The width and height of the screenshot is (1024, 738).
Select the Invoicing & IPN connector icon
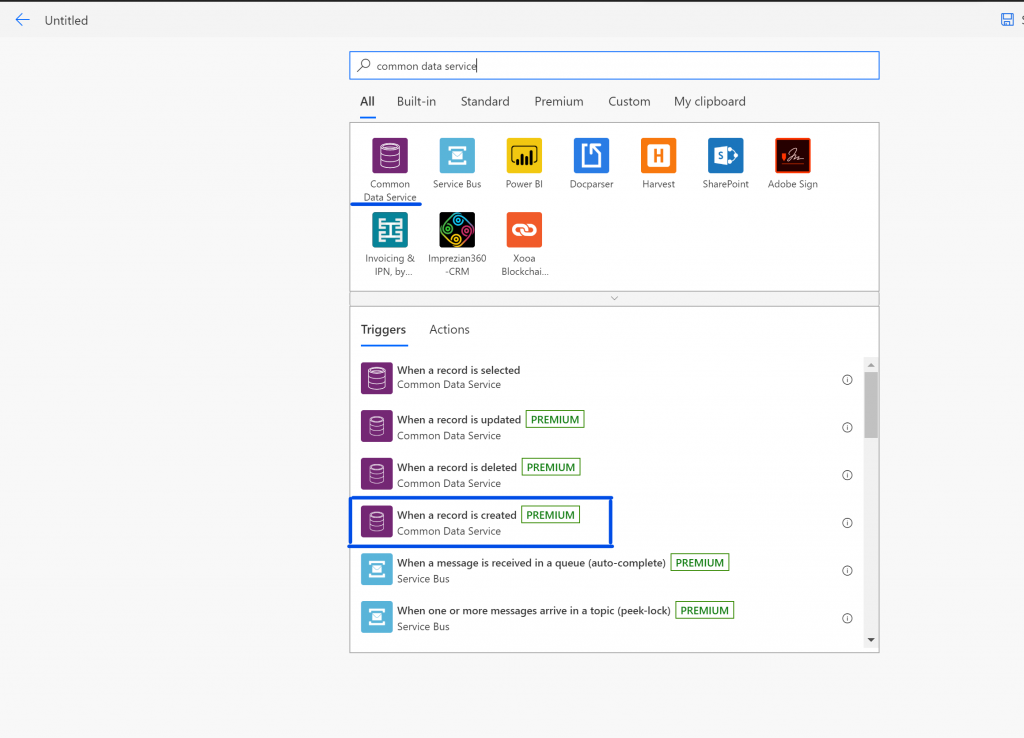390,230
